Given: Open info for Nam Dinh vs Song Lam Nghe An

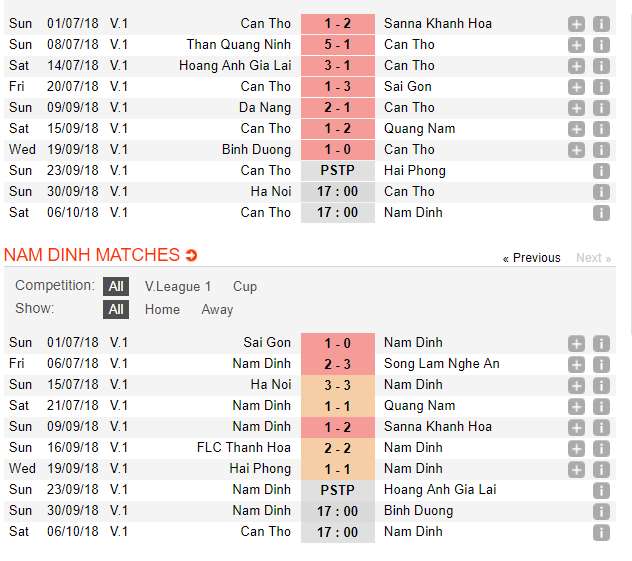Looking at the screenshot, I should tap(601, 363).
